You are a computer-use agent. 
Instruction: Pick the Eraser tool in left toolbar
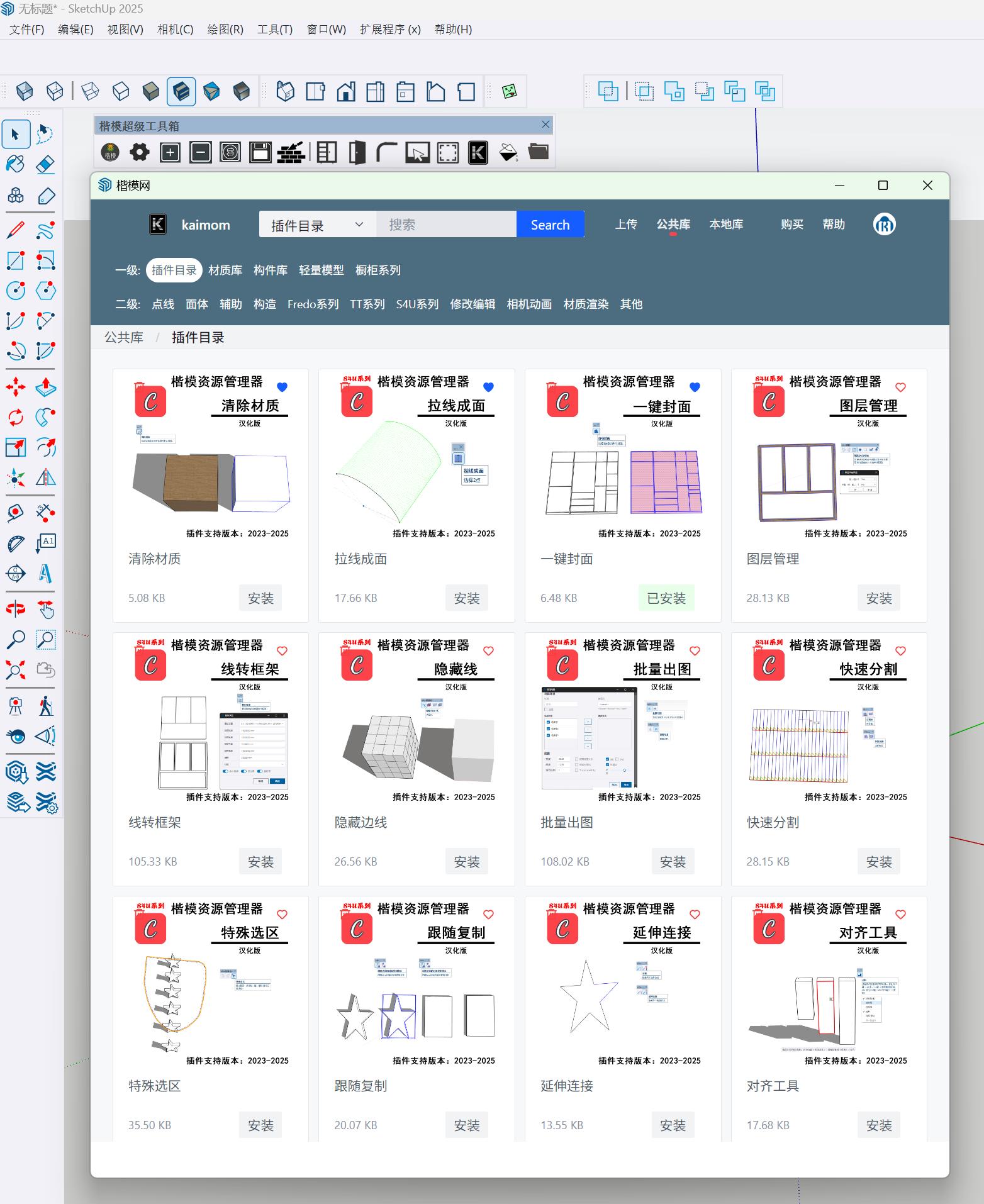pos(46,164)
